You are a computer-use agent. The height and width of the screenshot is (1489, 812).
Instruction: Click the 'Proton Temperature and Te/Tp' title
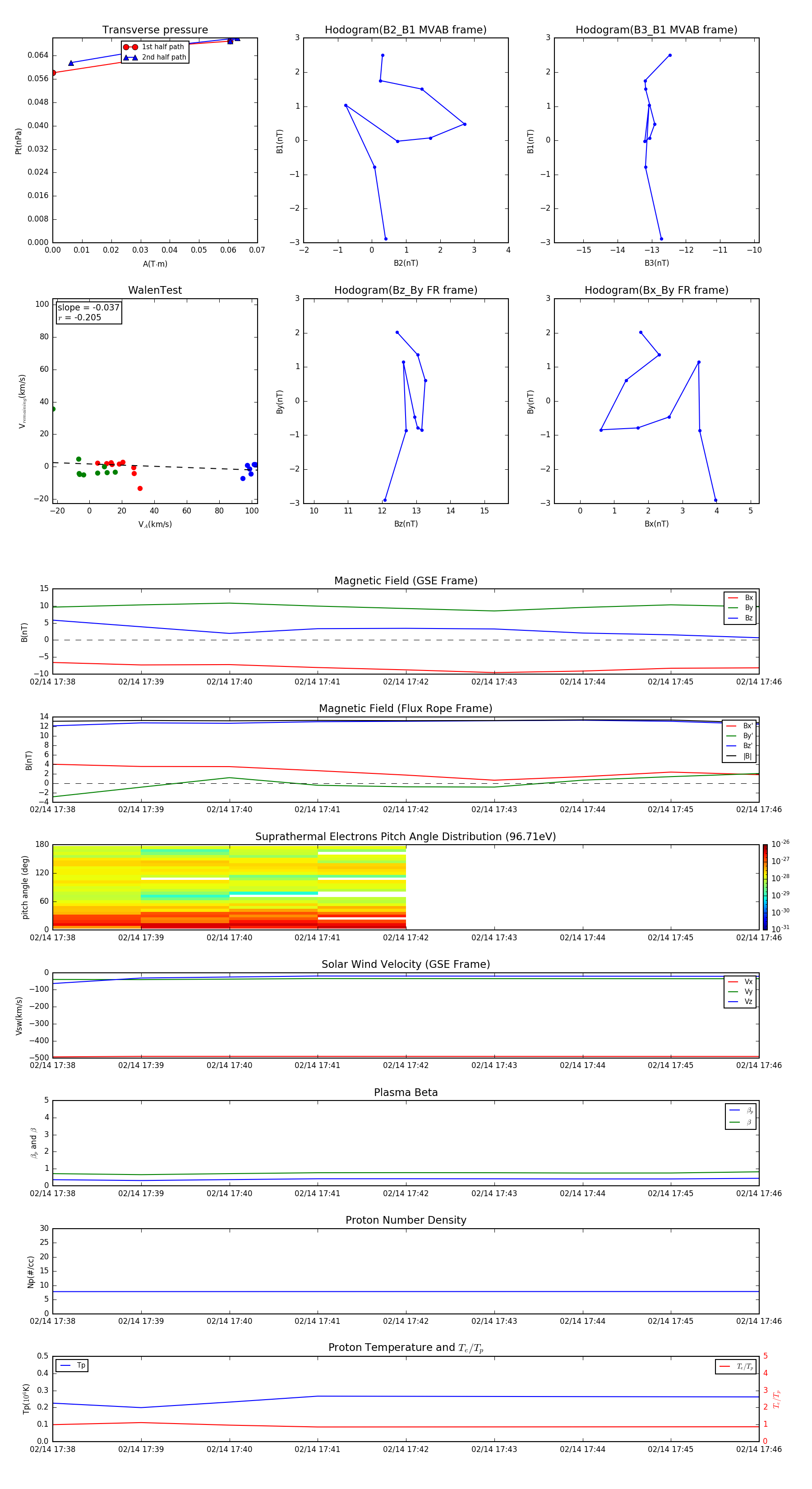(406, 1347)
